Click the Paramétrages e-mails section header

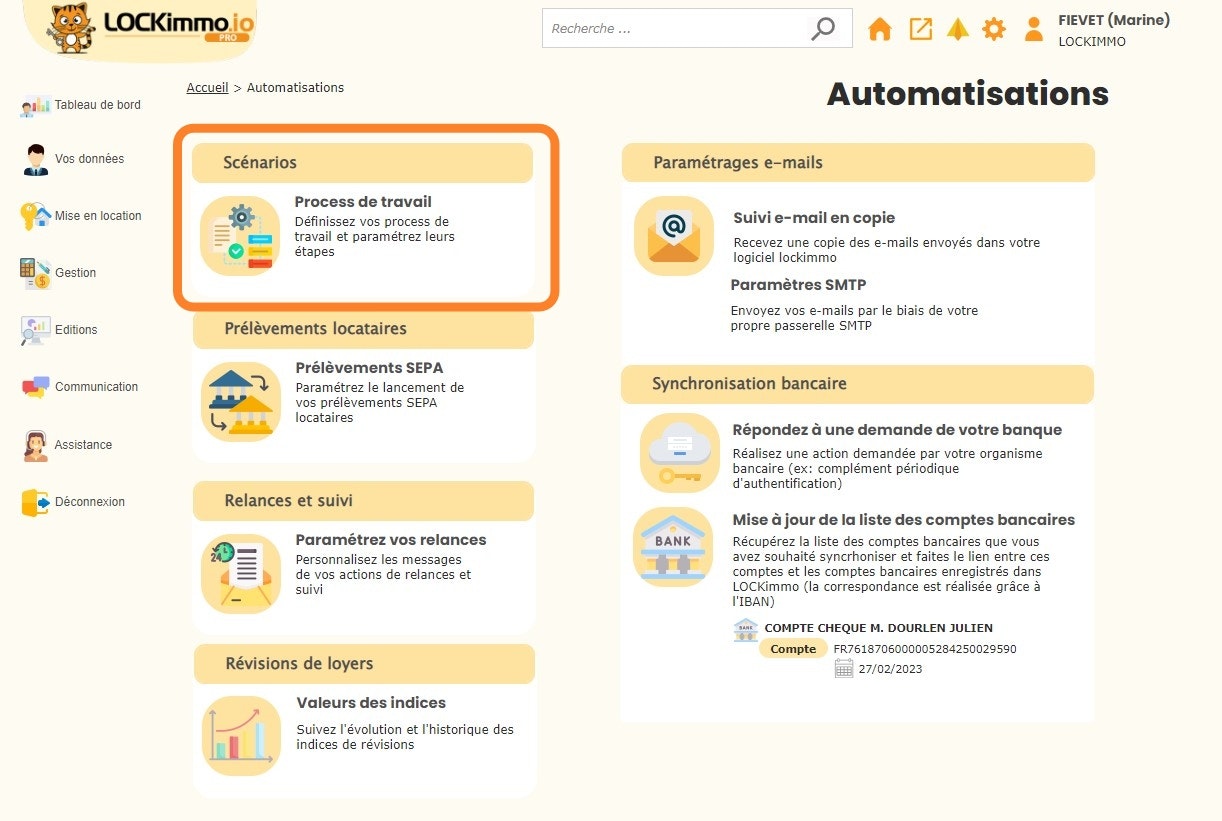858,163
